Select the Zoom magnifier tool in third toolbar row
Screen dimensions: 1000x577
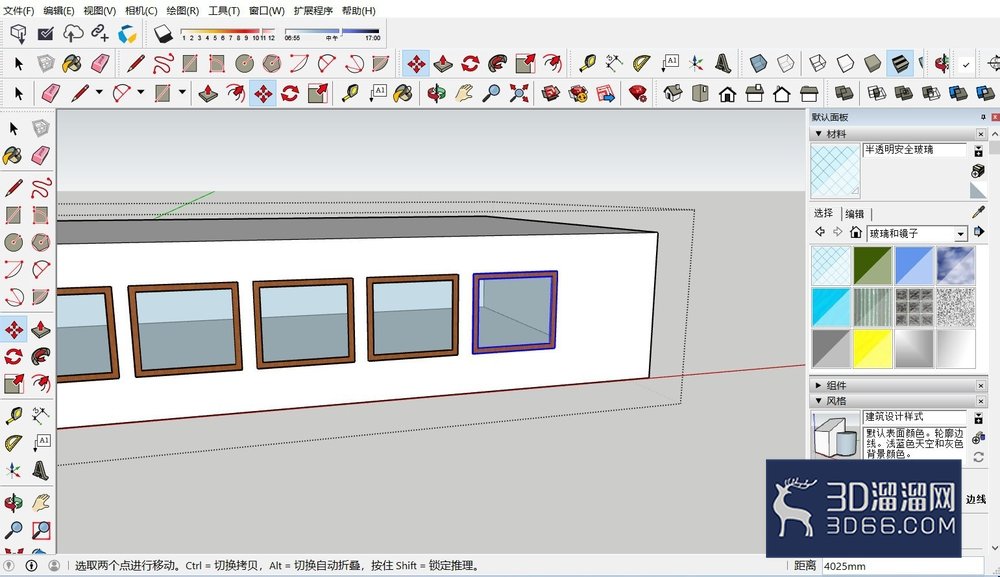(x=491, y=94)
